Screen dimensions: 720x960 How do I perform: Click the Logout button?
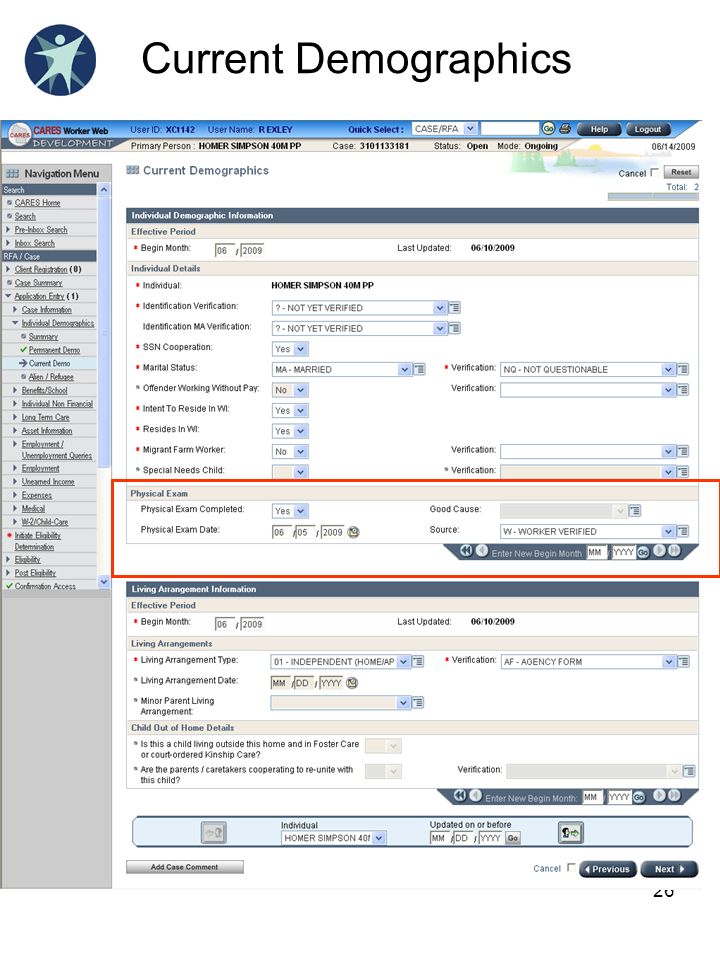coord(648,129)
